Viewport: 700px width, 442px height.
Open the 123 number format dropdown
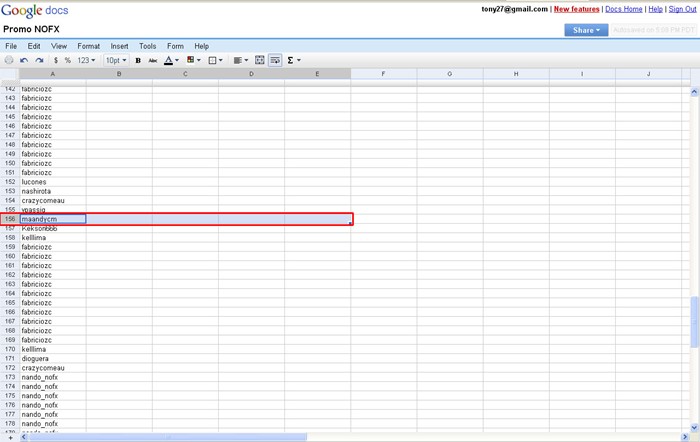pyautogui.click(x=86, y=60)
